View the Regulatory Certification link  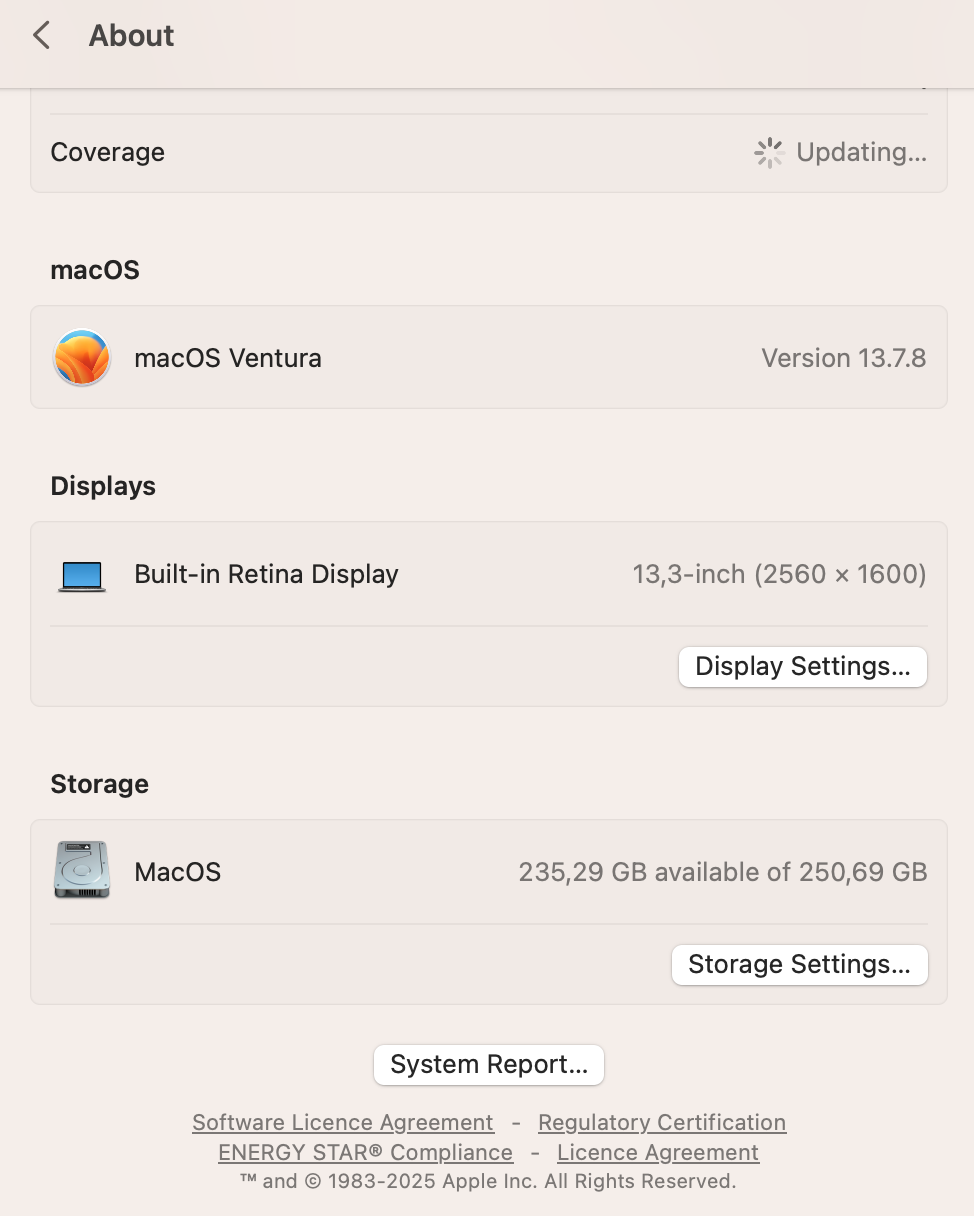coord(662,1122)
